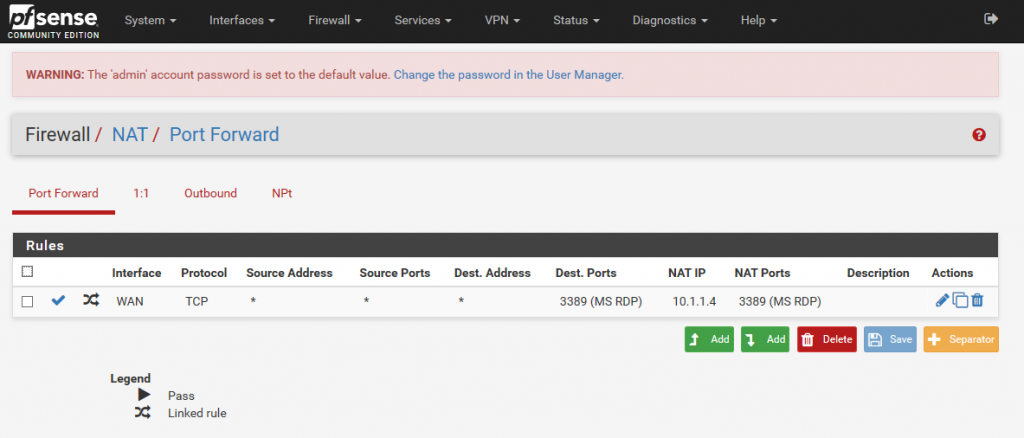Viewport: 1024px width, 438px height.
Task: Click the edit pencil icon for RDP rule
Action: pyautogui.click(x=942, y=300)
